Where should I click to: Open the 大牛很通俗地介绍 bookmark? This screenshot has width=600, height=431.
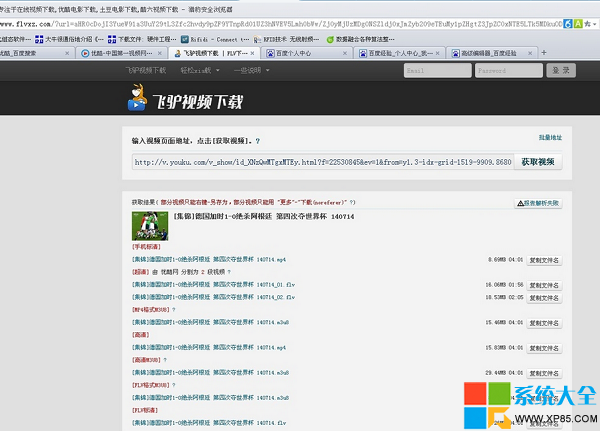point(69,39)
